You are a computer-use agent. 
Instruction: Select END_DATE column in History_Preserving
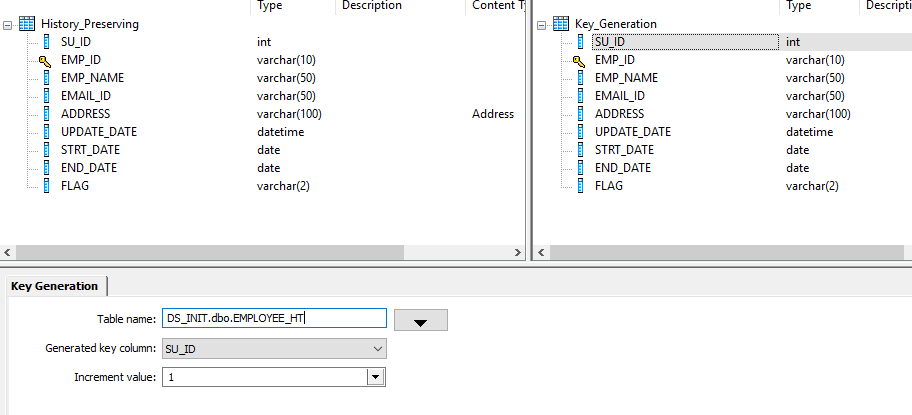(x=89, y=168)
